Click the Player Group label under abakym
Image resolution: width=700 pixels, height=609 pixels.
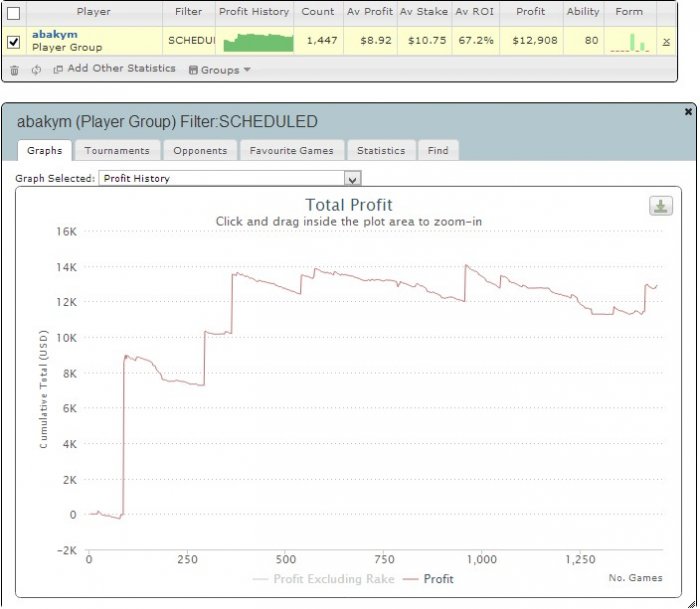(x=67, y=47)
